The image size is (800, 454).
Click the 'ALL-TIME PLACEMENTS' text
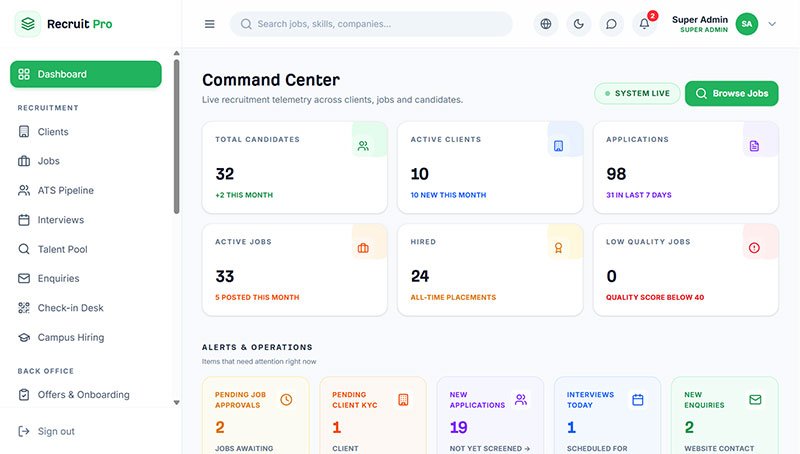453,297
